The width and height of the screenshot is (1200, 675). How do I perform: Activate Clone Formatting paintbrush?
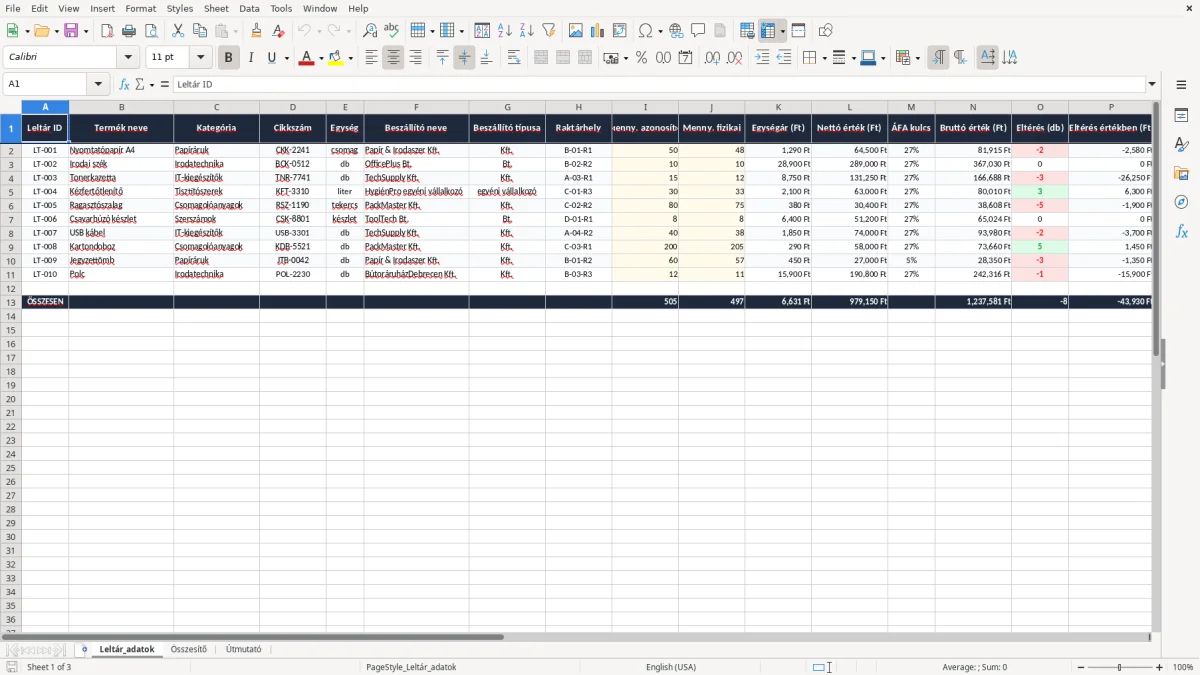[256, 31]
